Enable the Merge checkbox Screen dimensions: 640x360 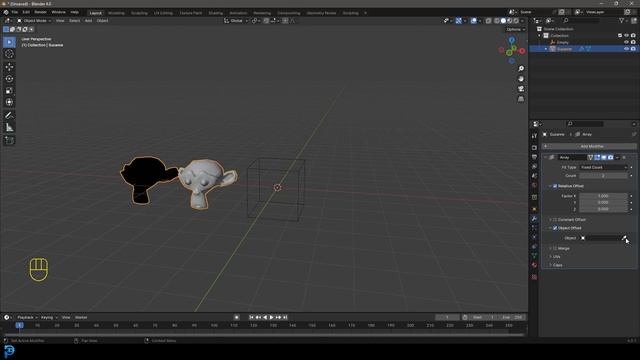[x=555, y=248]
